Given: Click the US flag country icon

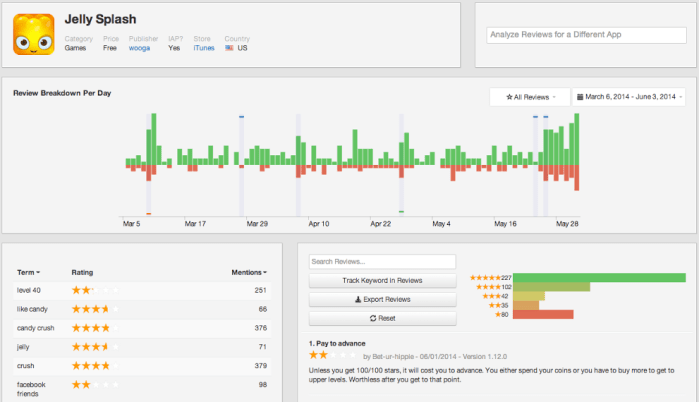Looking at the screenshot, I should [x=229, y=48].
